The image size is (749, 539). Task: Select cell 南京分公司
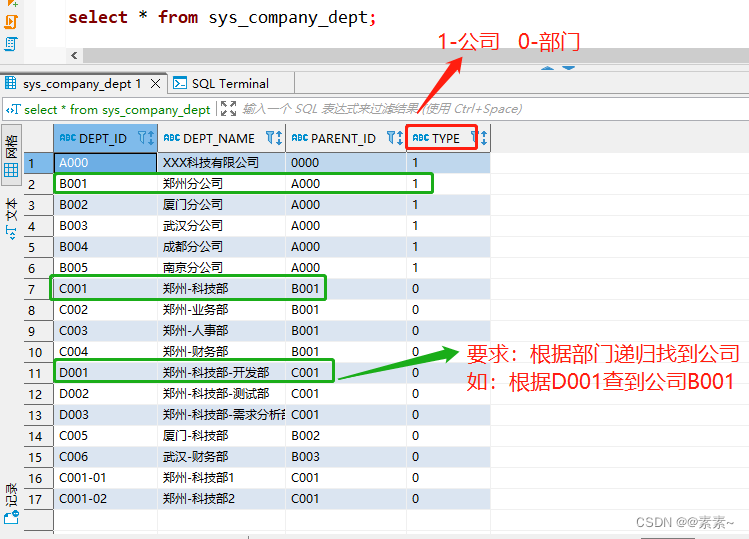tap(222, 268)
